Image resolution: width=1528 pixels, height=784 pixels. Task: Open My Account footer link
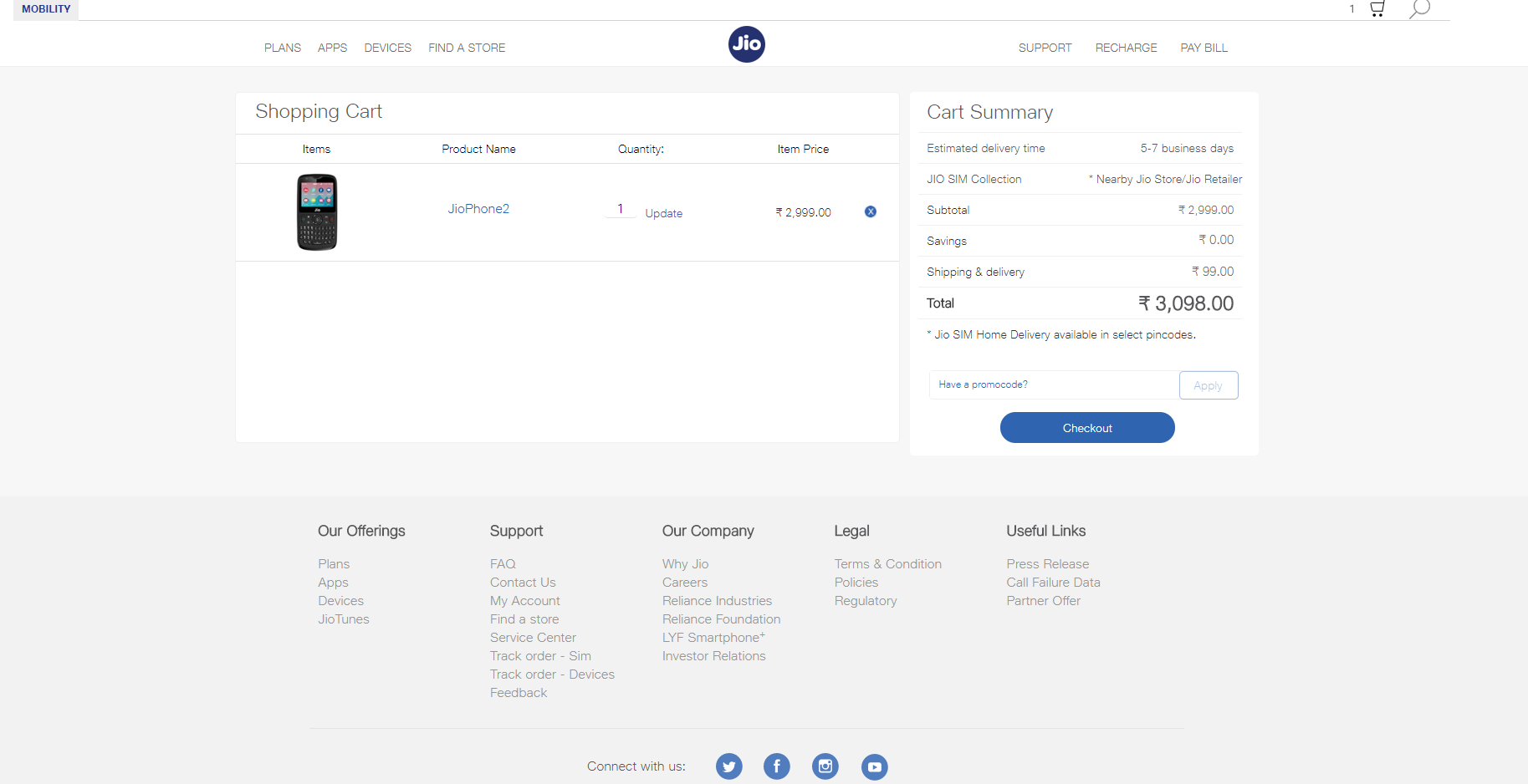click(525, 601)
